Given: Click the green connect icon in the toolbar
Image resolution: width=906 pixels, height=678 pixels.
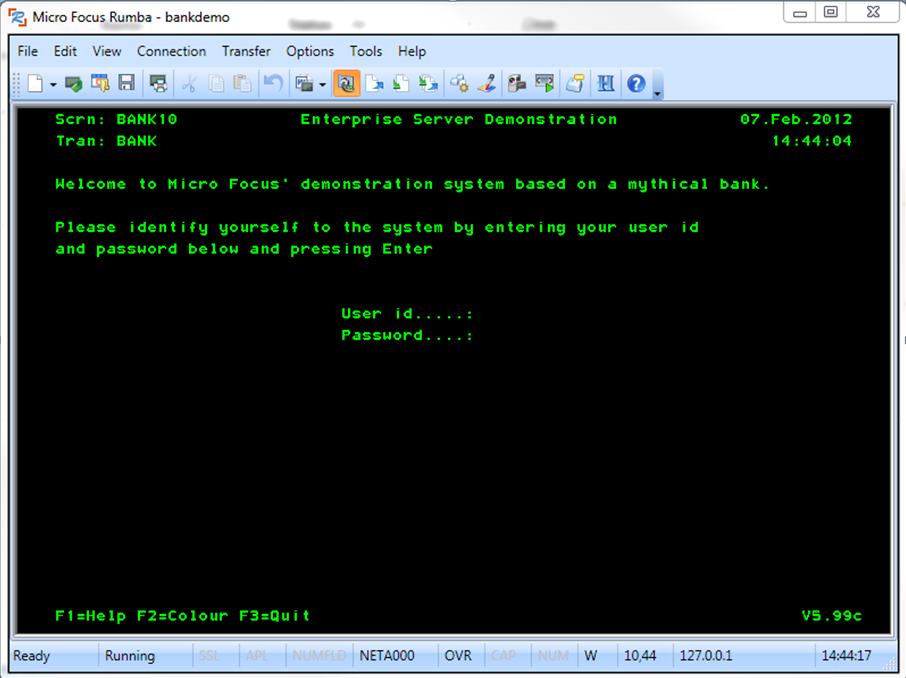Looking at the screenshot, I should click(x=73, y=84).
